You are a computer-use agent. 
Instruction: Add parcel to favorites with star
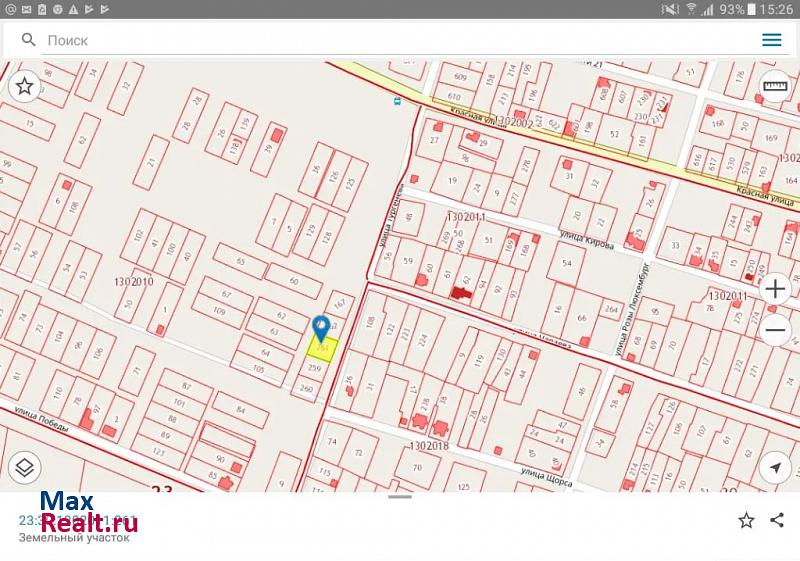[x=746, y=520]
